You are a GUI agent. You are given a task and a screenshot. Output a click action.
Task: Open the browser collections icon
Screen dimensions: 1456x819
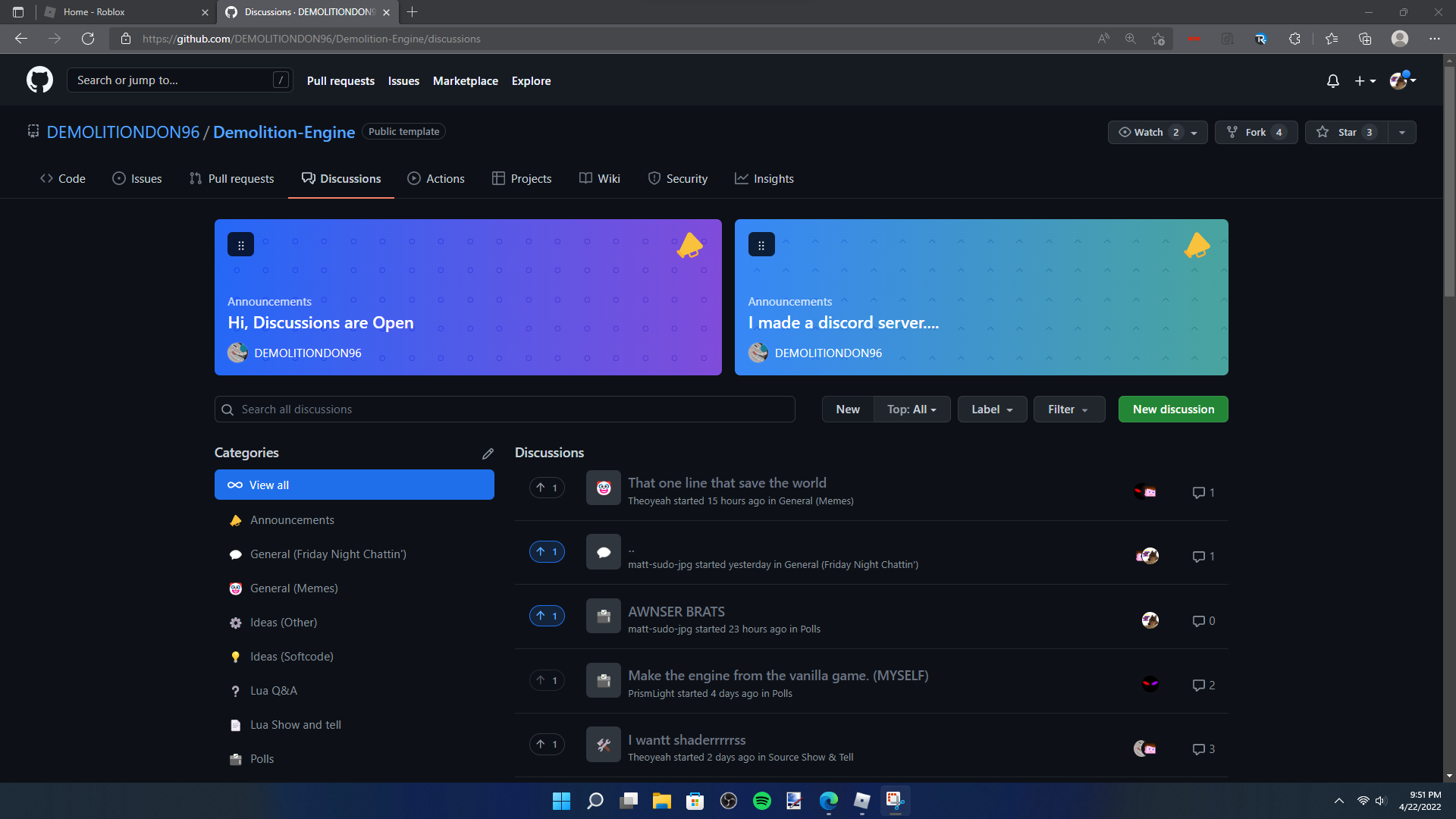point(1365,39)
